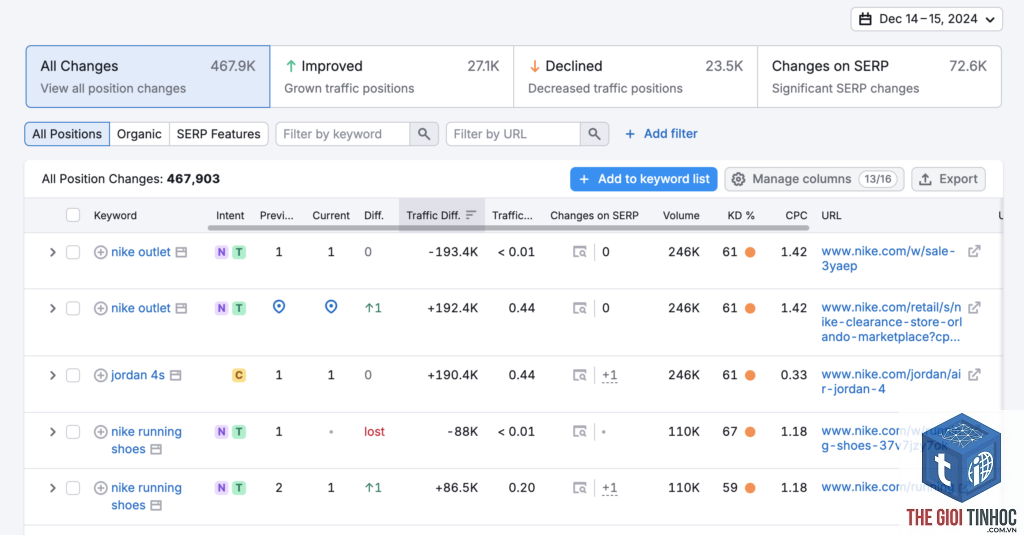Select the All Positions filter
Viewport: 1024px width, 535px height.
[x=67, y=134]
